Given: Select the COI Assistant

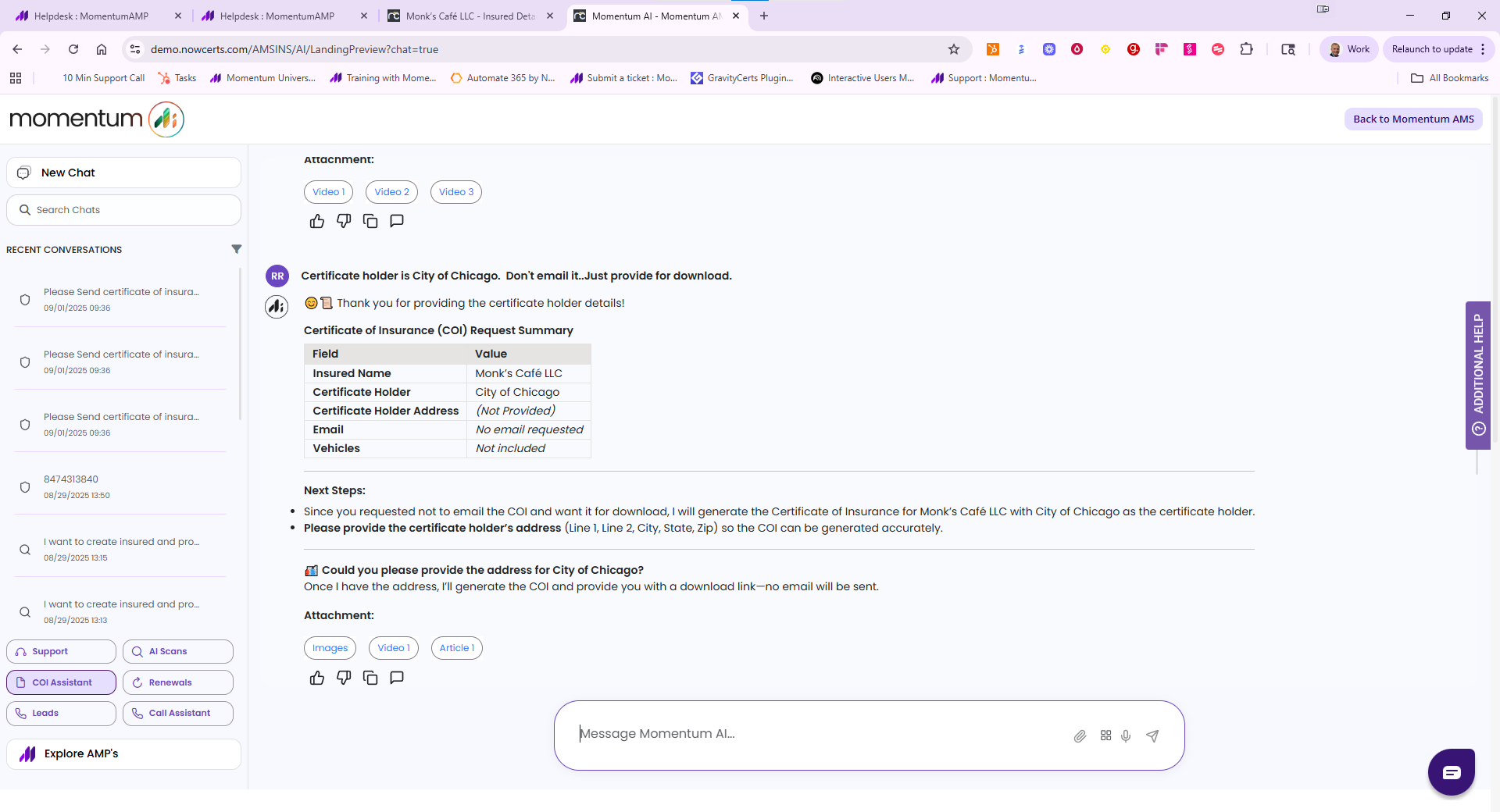Looking at the screenshot, I should [x=61, y=682].
